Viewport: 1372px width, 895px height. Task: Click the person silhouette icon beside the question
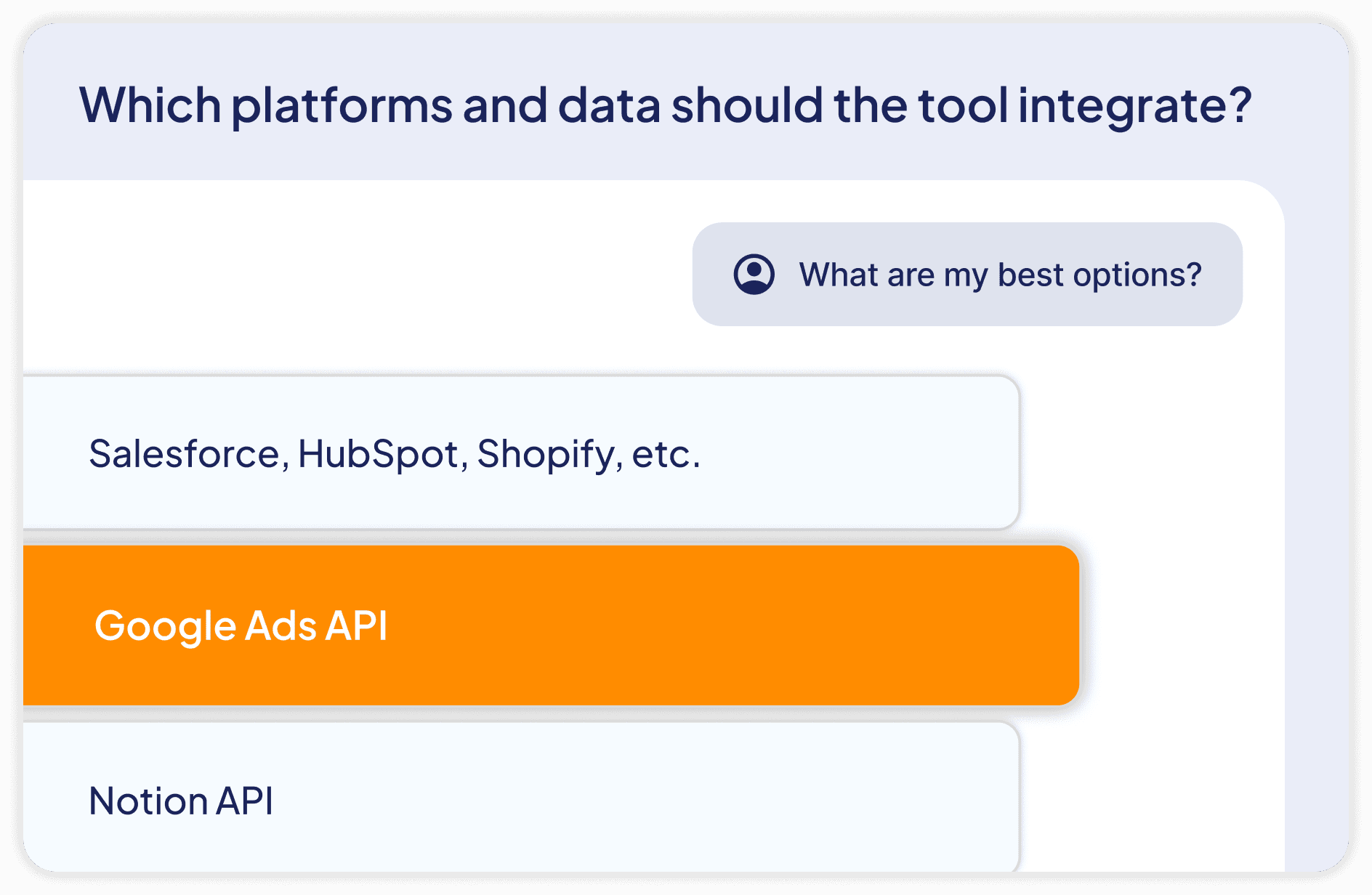(754, 272)
